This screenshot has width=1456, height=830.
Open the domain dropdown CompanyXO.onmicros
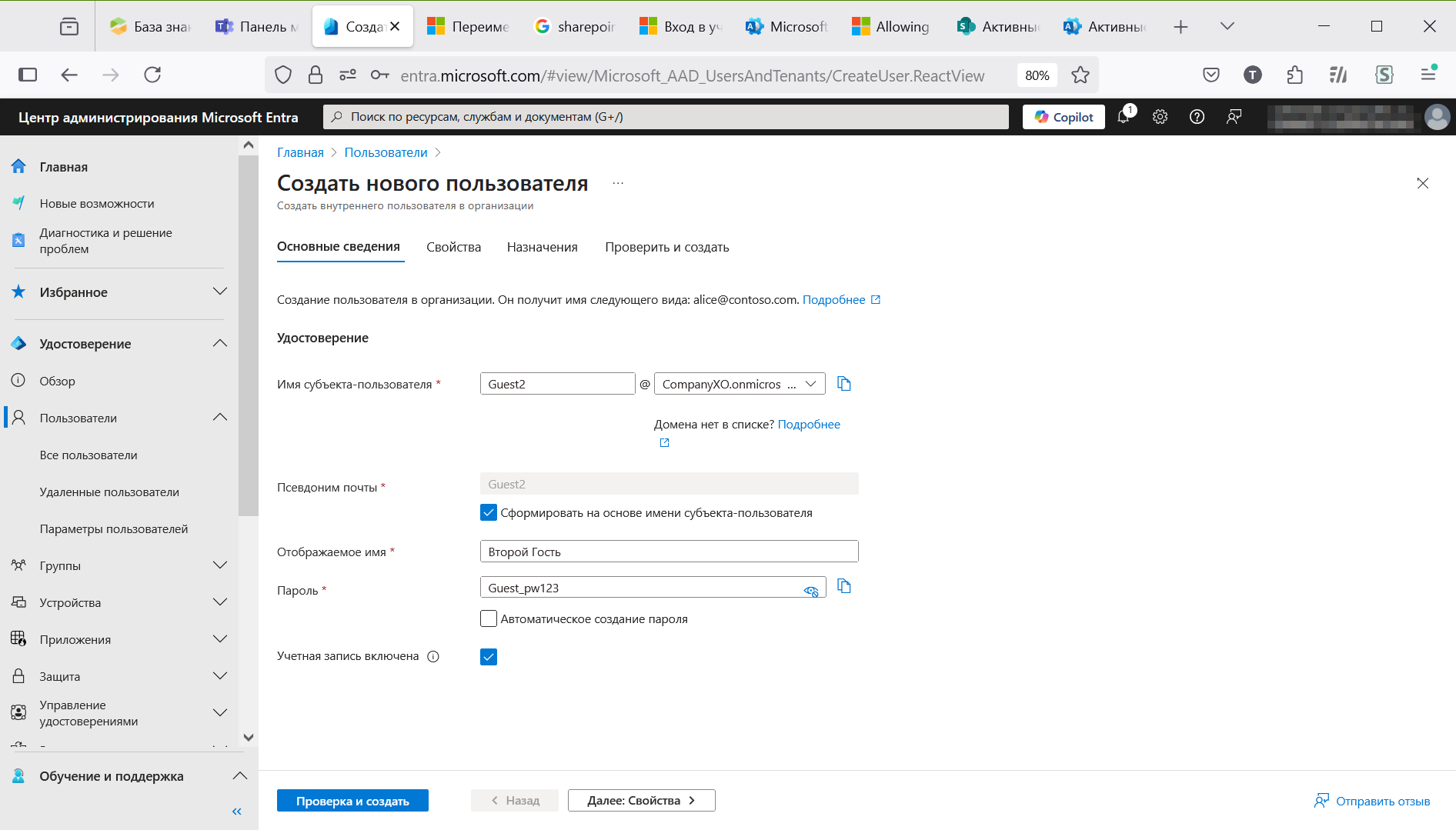[740, 384]
